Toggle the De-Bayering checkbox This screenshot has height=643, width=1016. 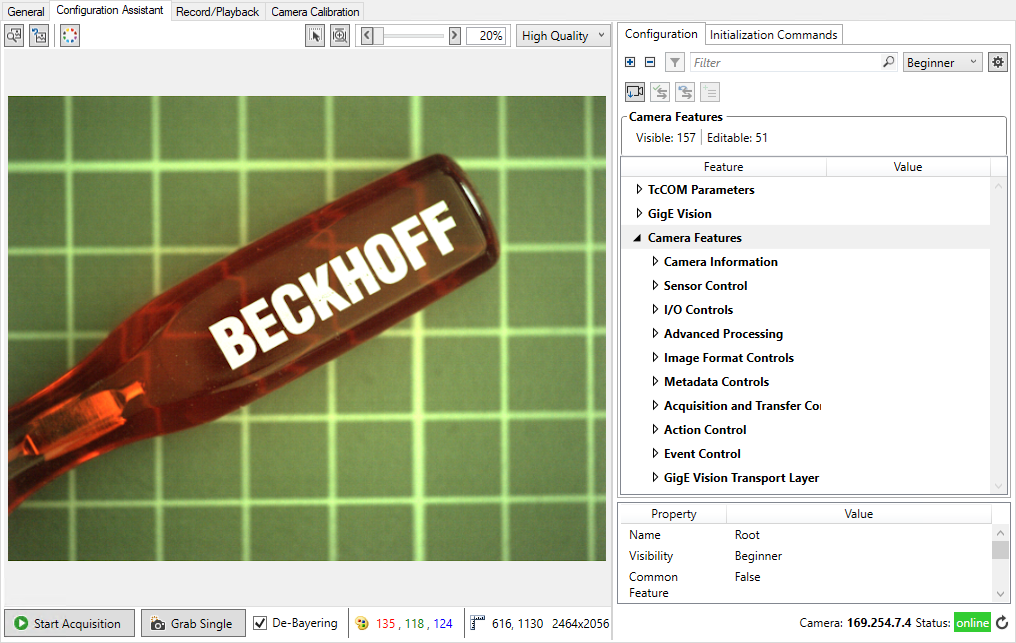point(260,623)
